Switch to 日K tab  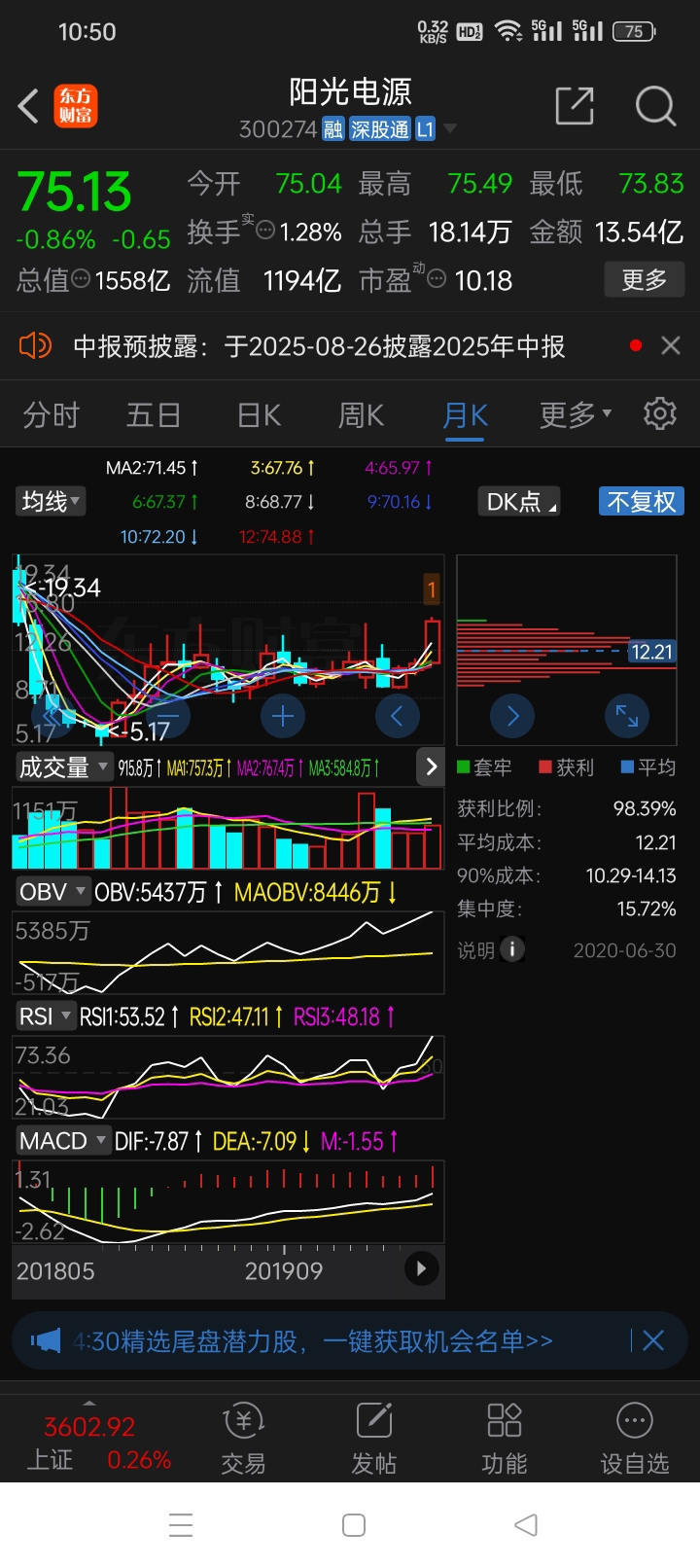[x=259, y=415]
